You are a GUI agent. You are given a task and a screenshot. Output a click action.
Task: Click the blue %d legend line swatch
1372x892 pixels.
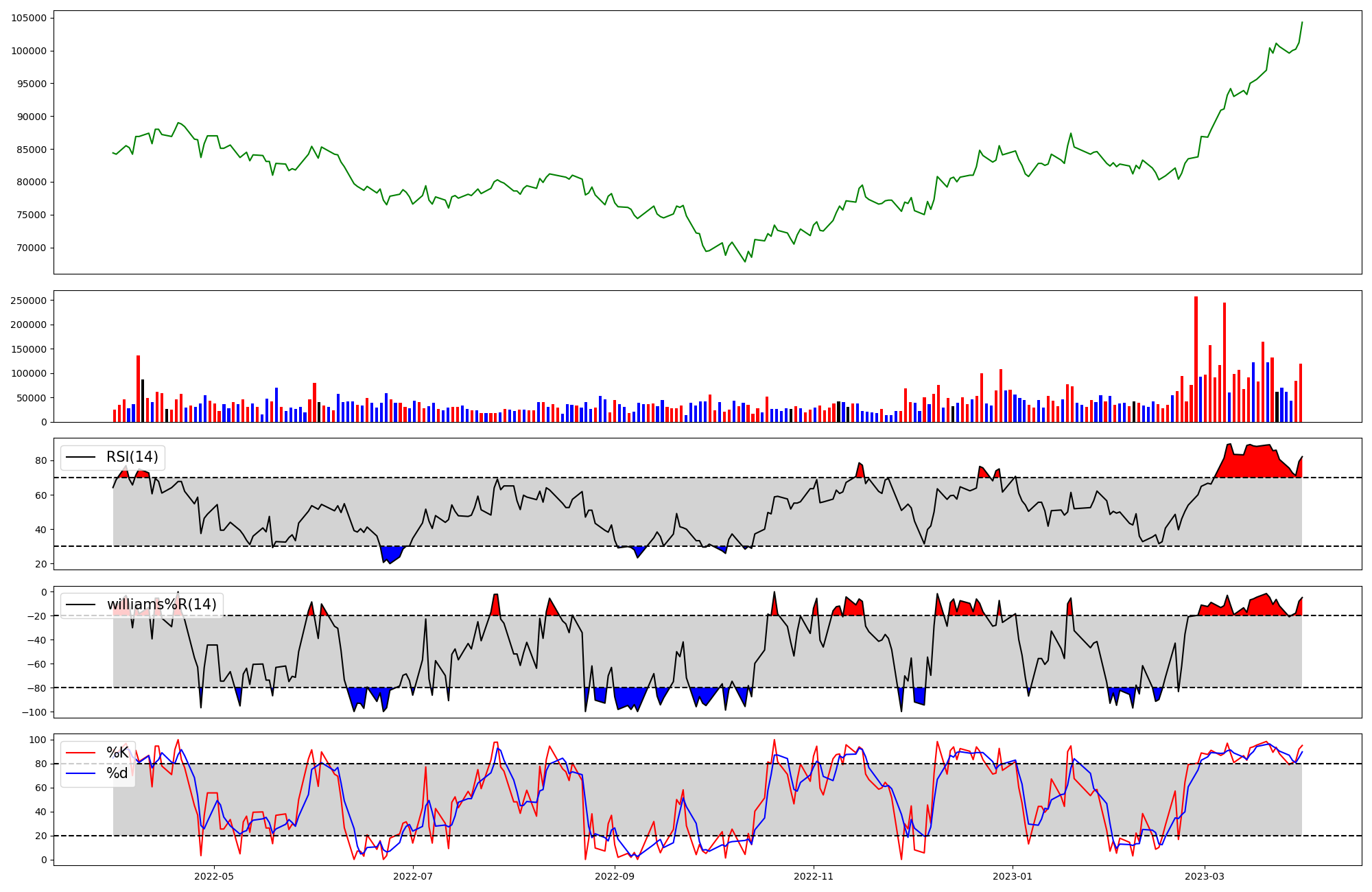coord(80,774)
